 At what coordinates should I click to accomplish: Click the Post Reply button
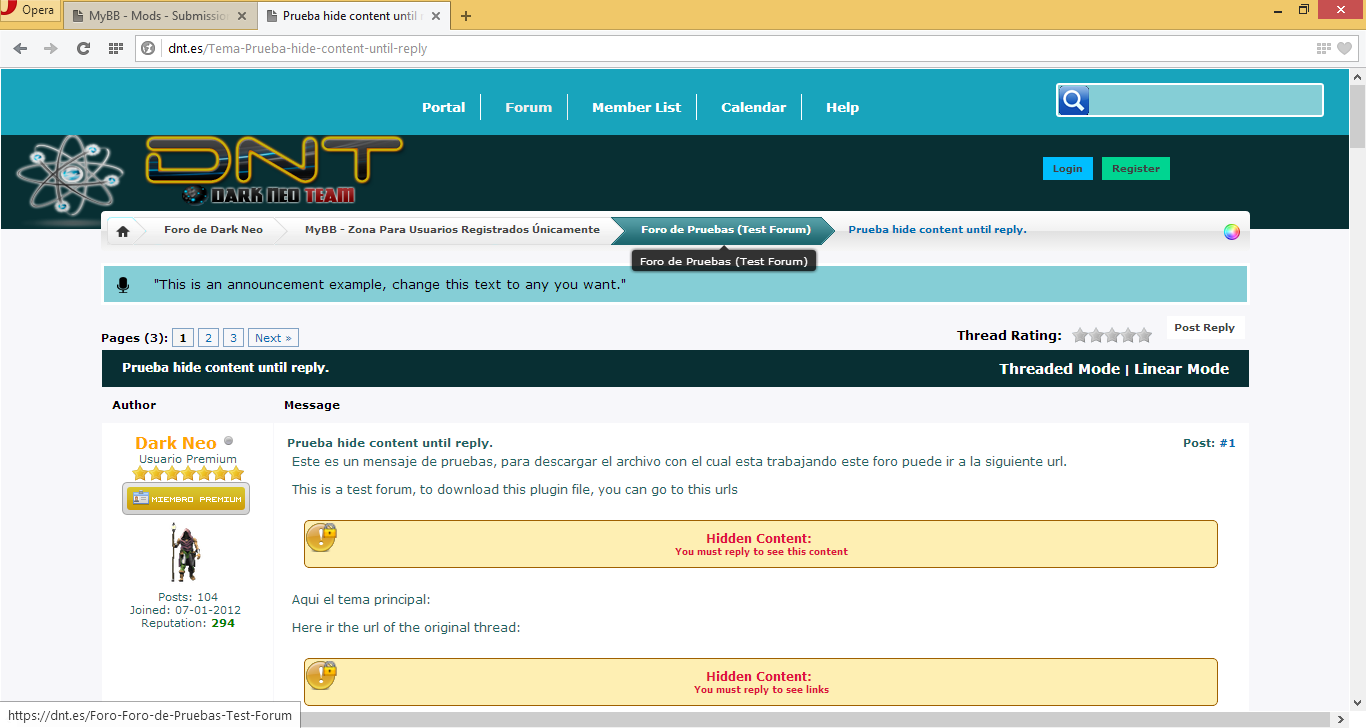click(1204, 328)
